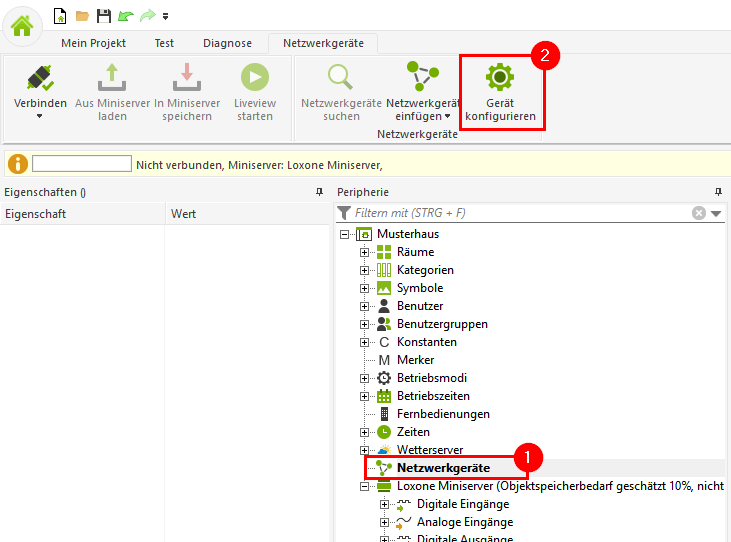Open Netzwerkgerät einfügen dropdown
The image size is (731, 542).
pos(423,116)
